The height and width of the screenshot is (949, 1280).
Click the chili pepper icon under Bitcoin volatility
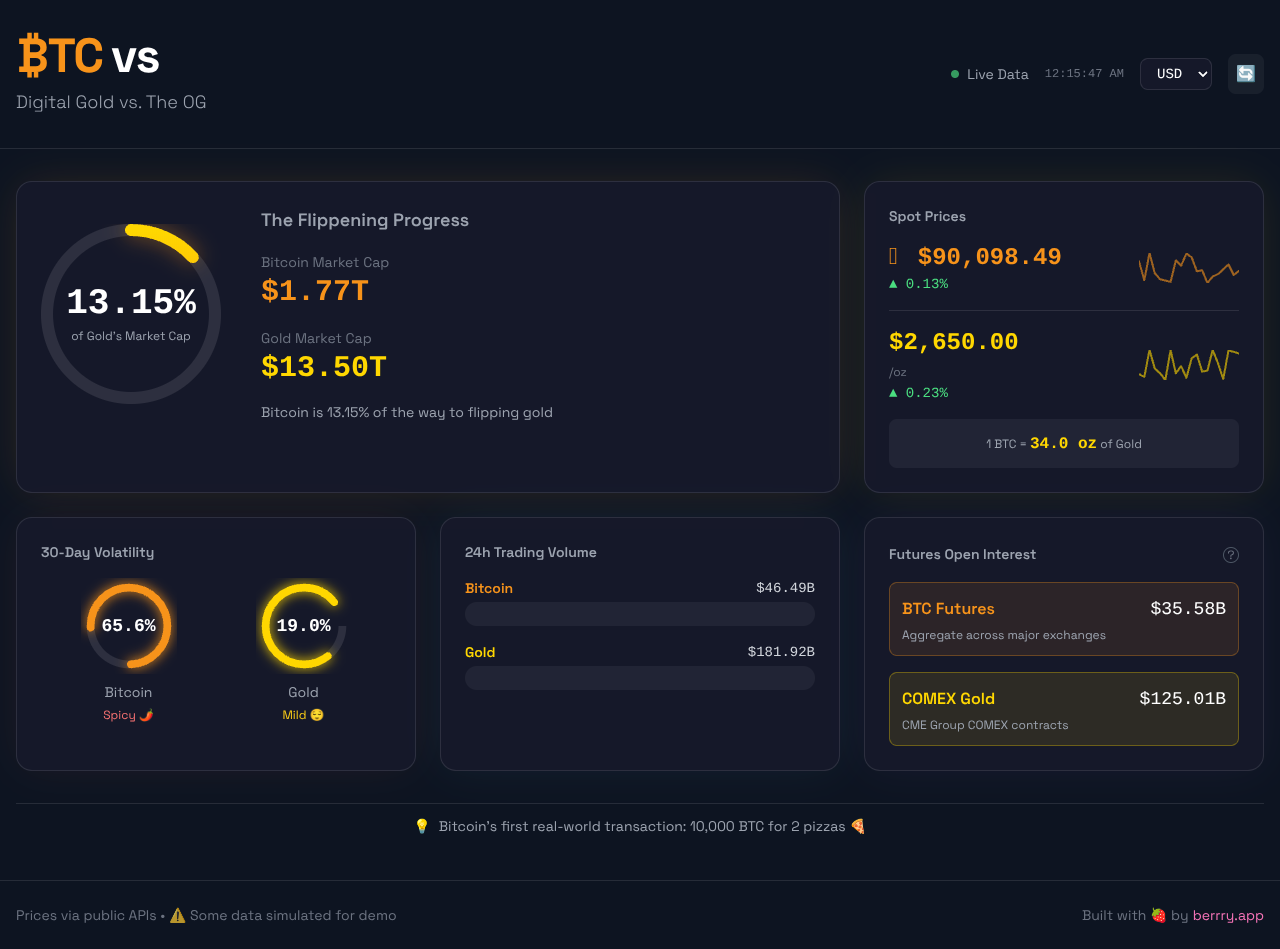144,714
